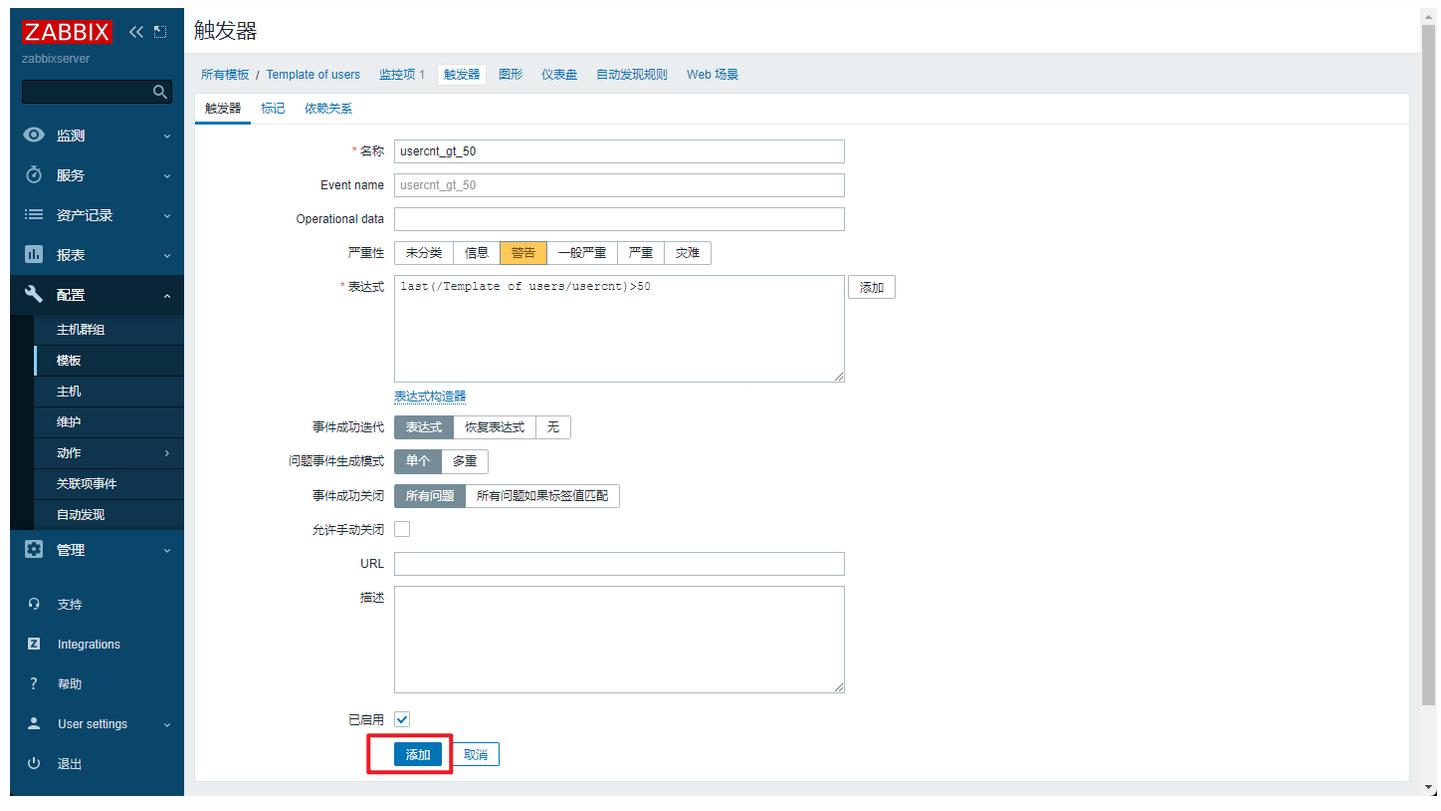
Task: Expand the 管理 menu chevron
Action: pos(167,550)
